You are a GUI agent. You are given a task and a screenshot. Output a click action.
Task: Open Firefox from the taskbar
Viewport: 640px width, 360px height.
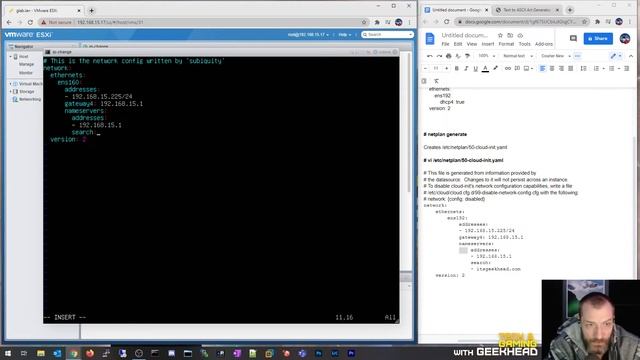click(90, 353)
